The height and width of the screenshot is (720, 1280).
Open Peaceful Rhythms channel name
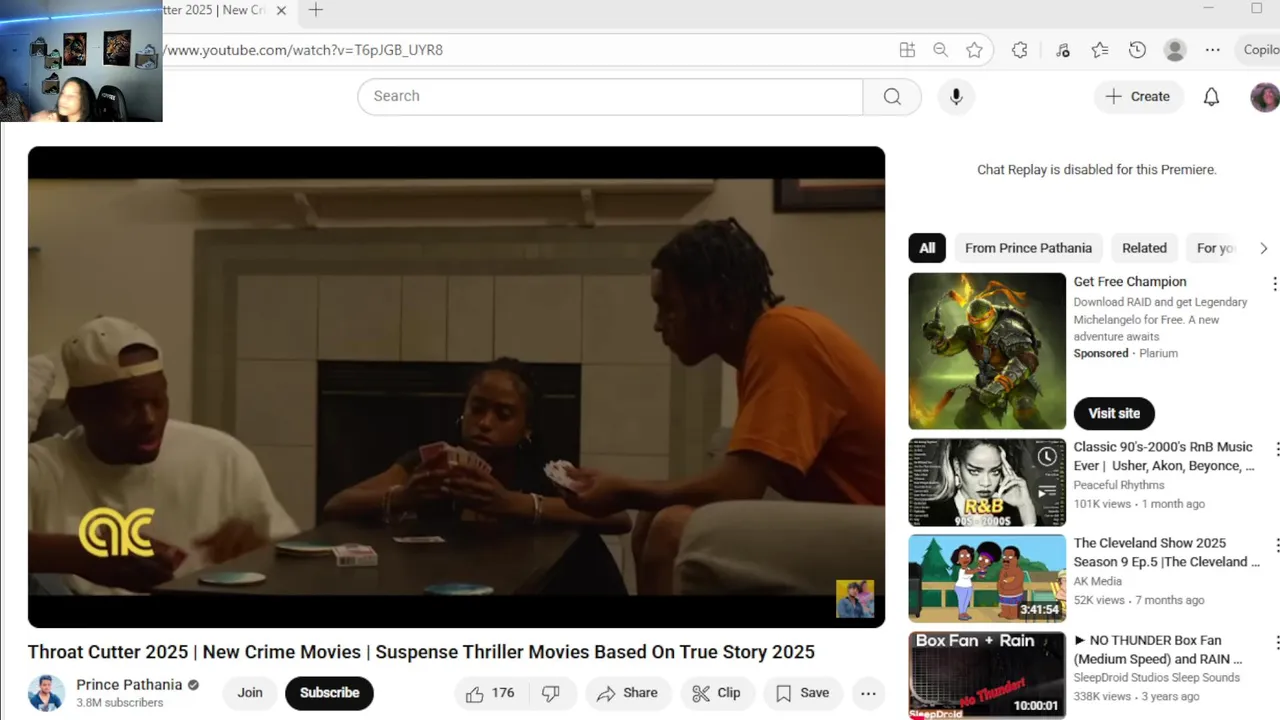coord(1119,485)
